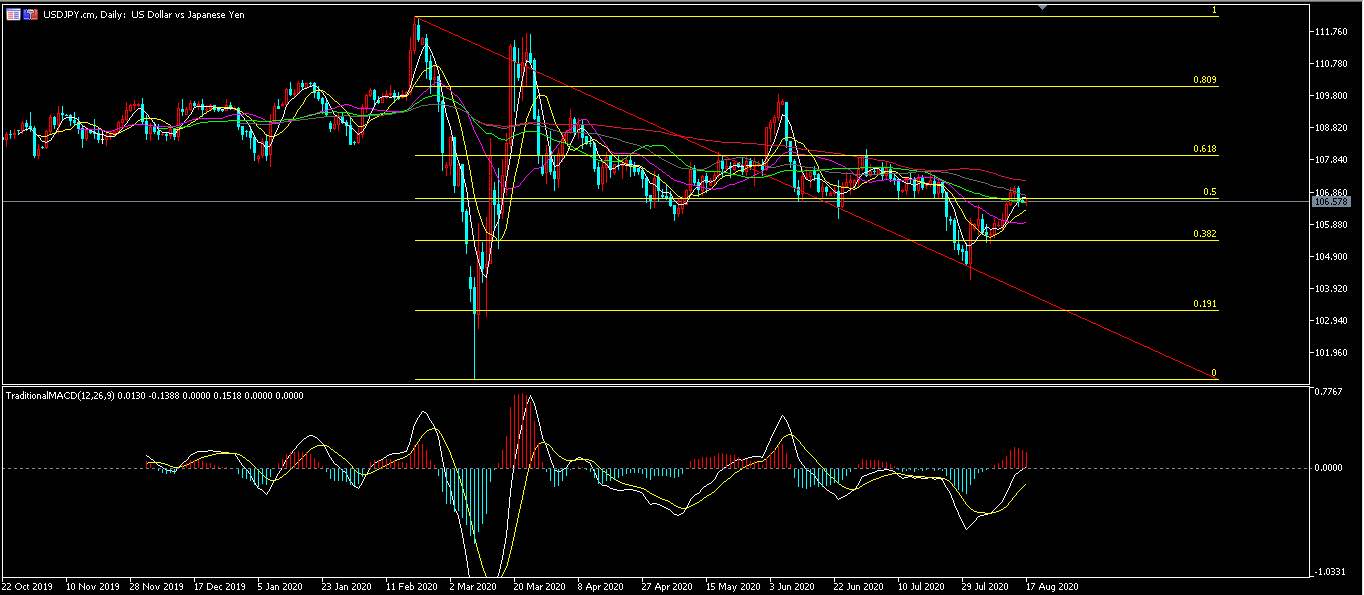Click the 102.940 price on the scale
Image resolution: width=1364 pixels, height=595 pixels.
pyautogui.click(x=1333, y=321)
